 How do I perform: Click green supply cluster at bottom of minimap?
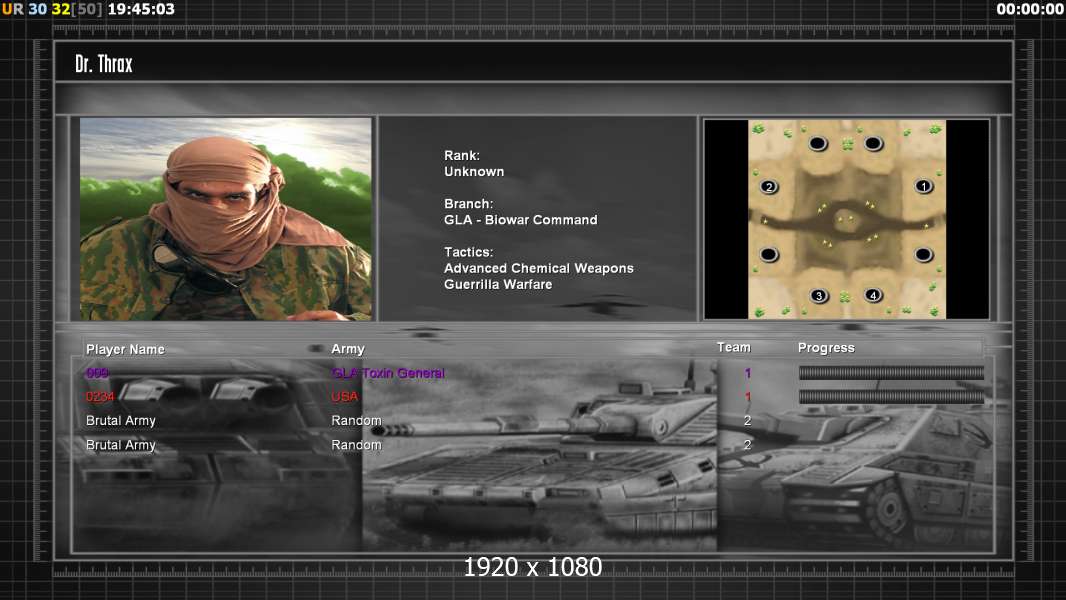[845, 297]
